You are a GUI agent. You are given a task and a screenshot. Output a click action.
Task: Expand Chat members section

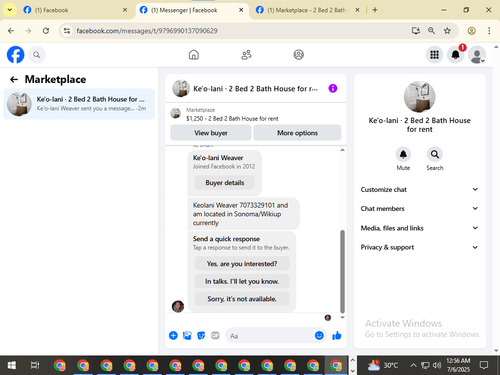[x=419, y=209]
